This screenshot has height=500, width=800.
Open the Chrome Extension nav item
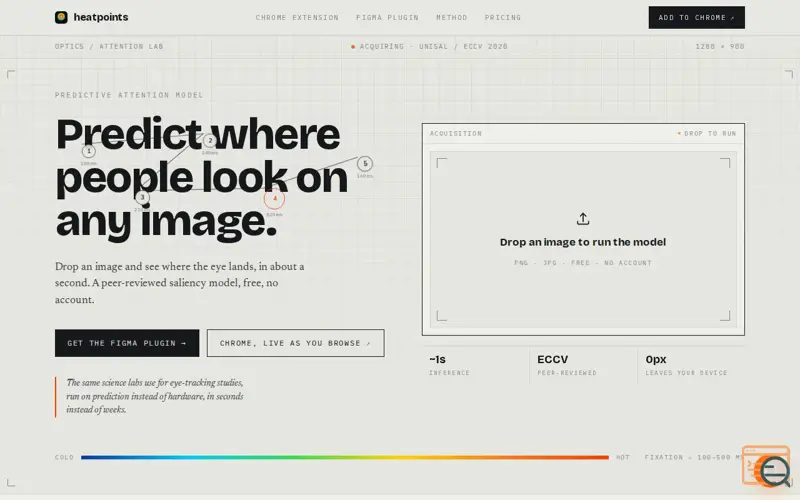(x=297, y=17)
